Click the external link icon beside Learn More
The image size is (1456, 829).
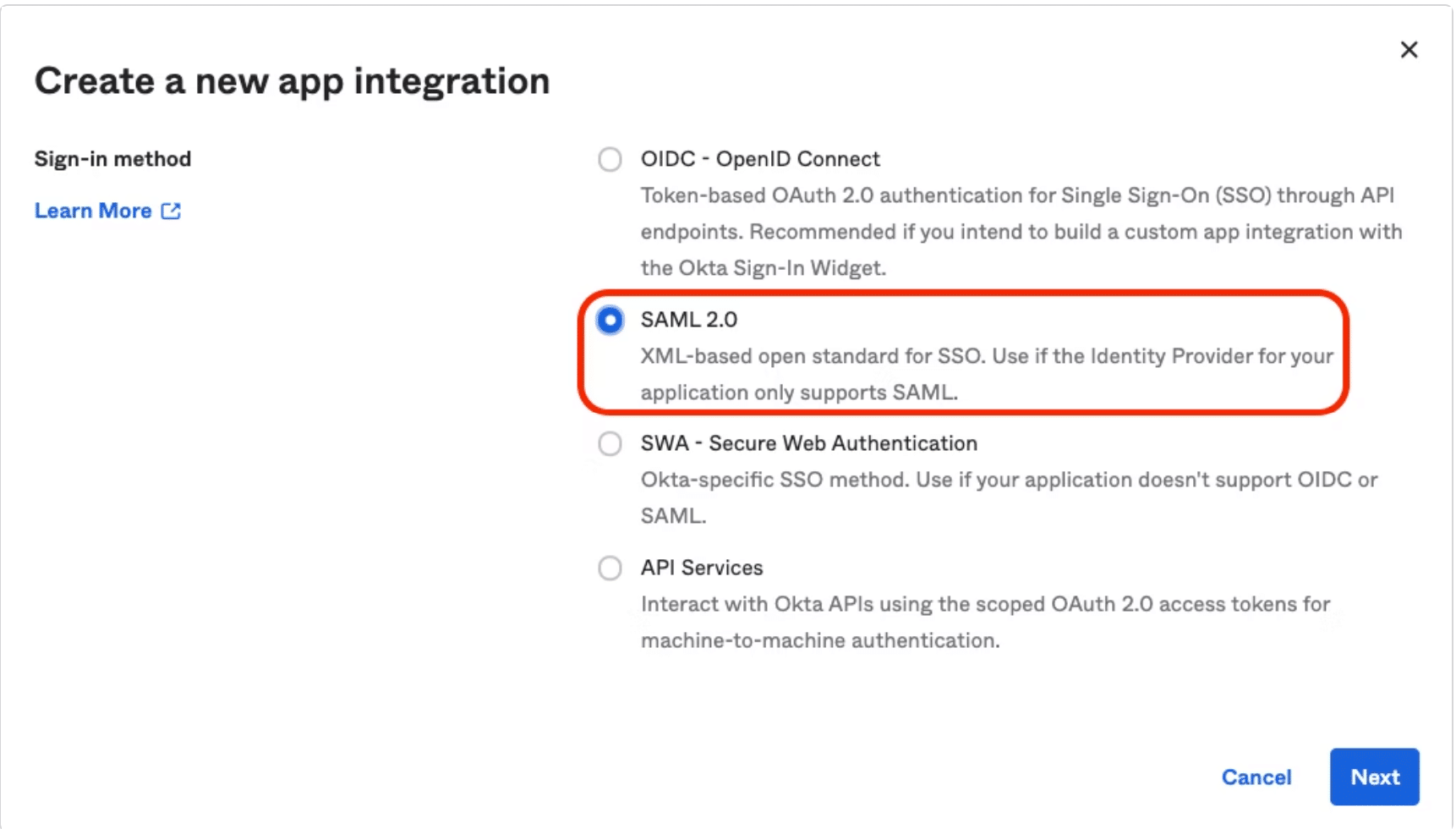[171, 211]
